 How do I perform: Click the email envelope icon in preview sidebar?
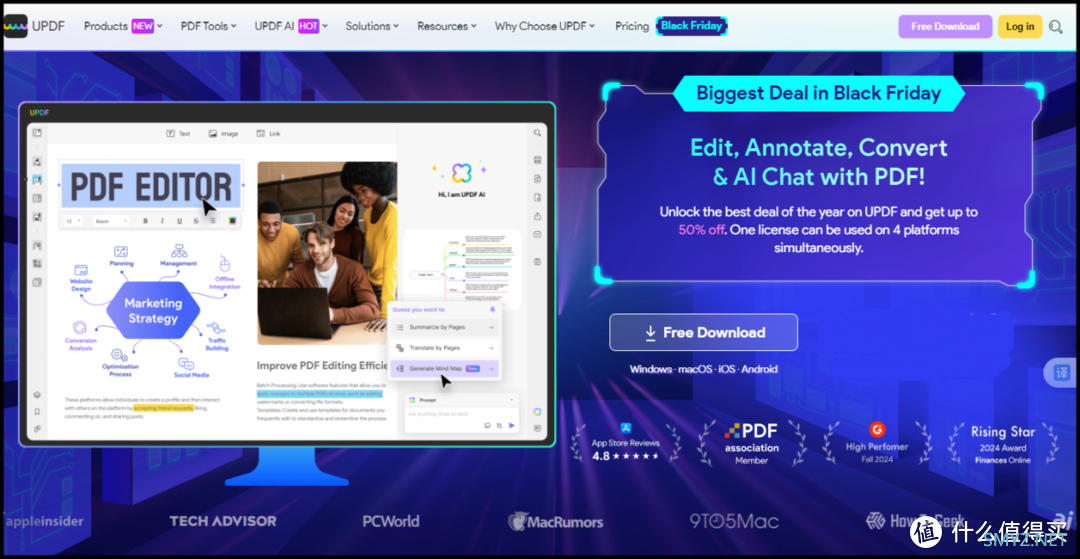(x=537, y=234)
